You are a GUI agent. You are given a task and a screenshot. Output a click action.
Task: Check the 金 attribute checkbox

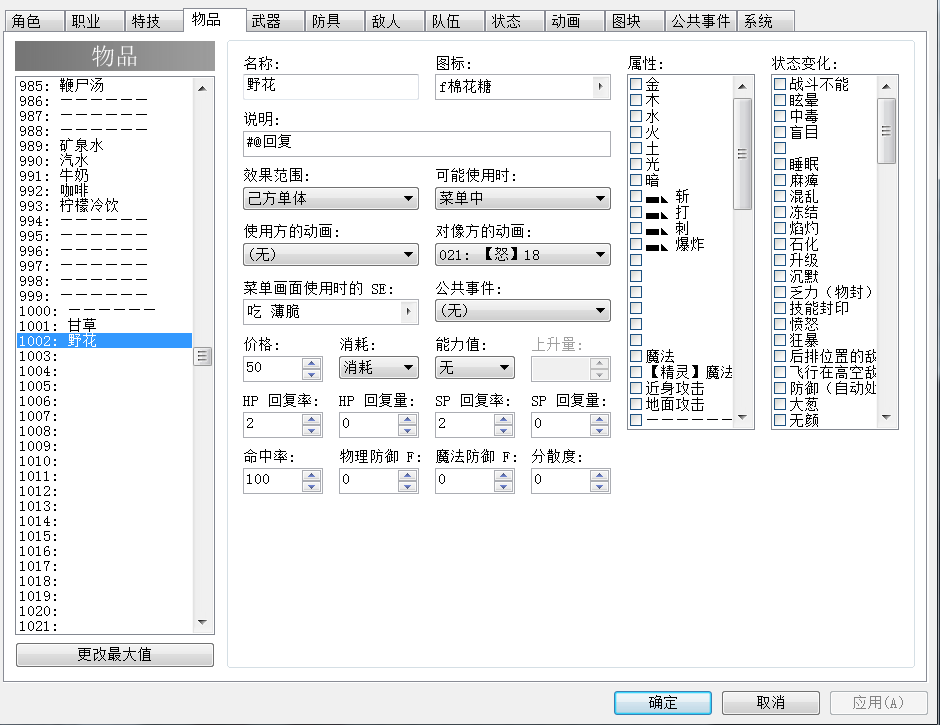[636, 85]
